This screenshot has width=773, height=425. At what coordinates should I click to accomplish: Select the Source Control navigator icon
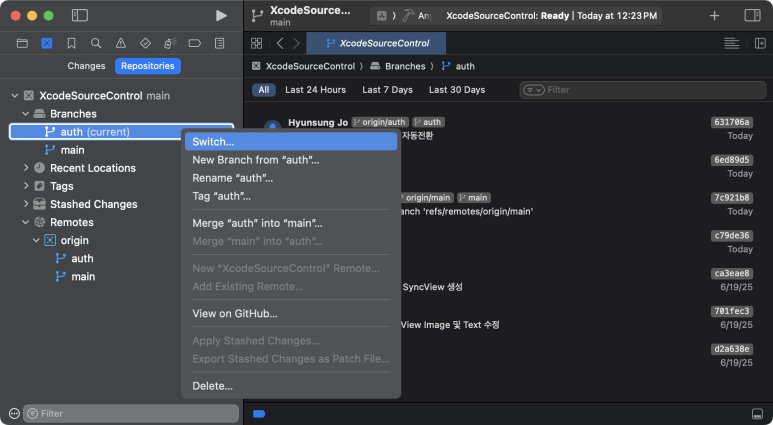pyautogui.click(x=47, y=43)
